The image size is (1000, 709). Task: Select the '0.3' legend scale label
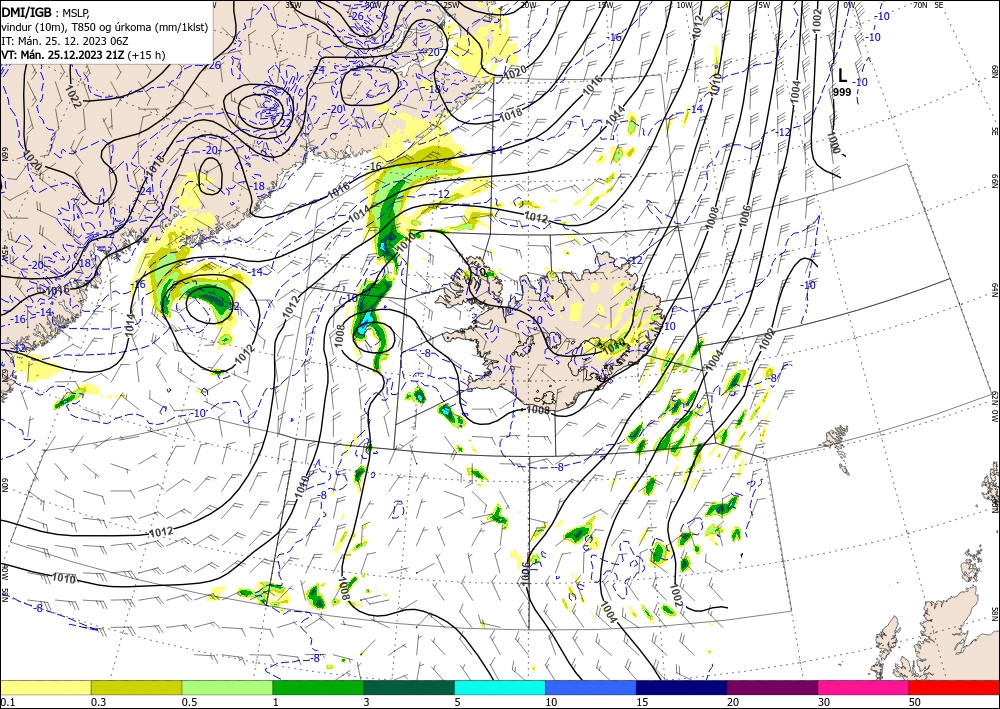click(98, 702)
